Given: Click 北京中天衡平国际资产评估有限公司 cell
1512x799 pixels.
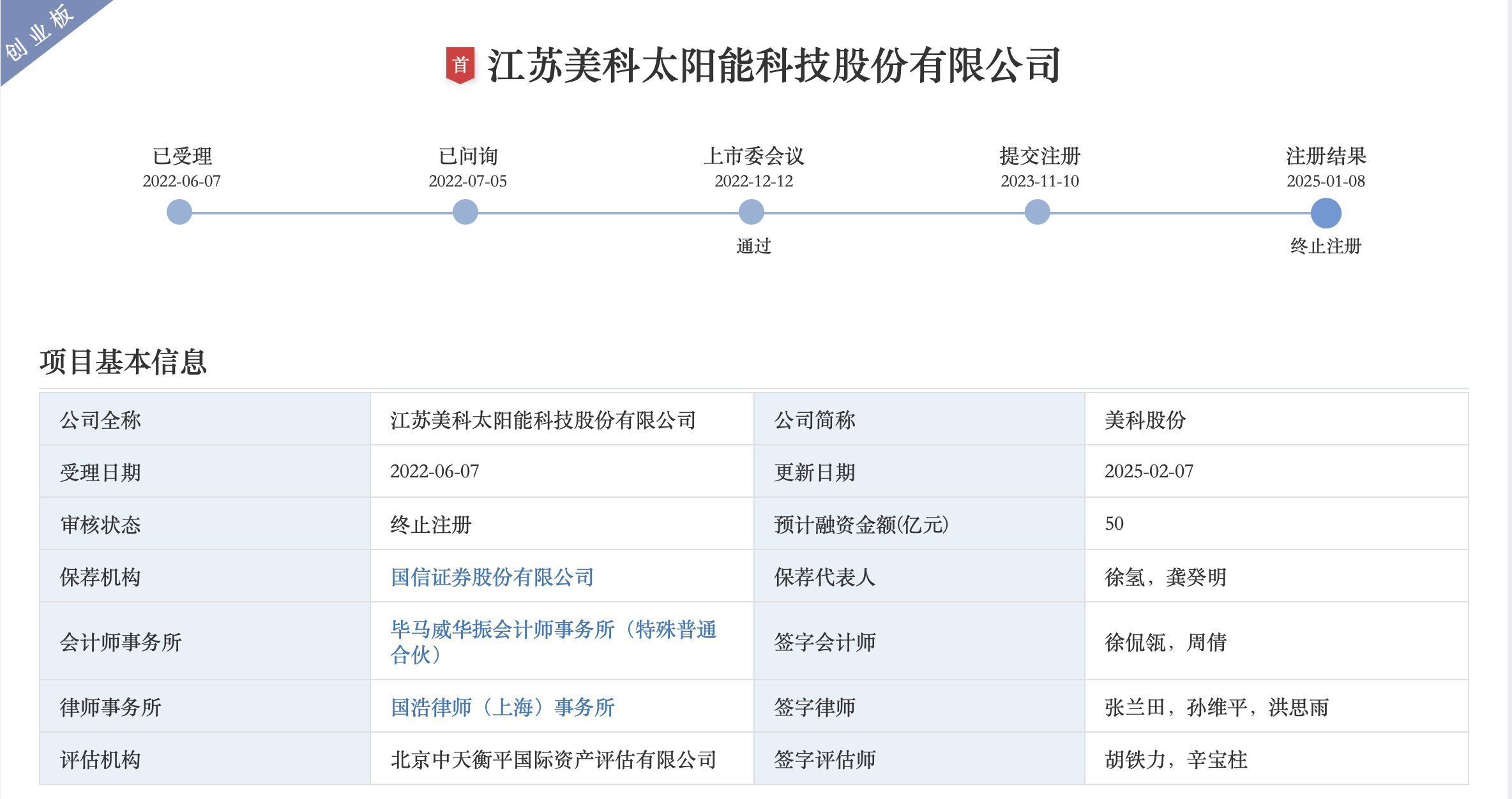Looking at the screenshot, I should [x=553, y=759].
